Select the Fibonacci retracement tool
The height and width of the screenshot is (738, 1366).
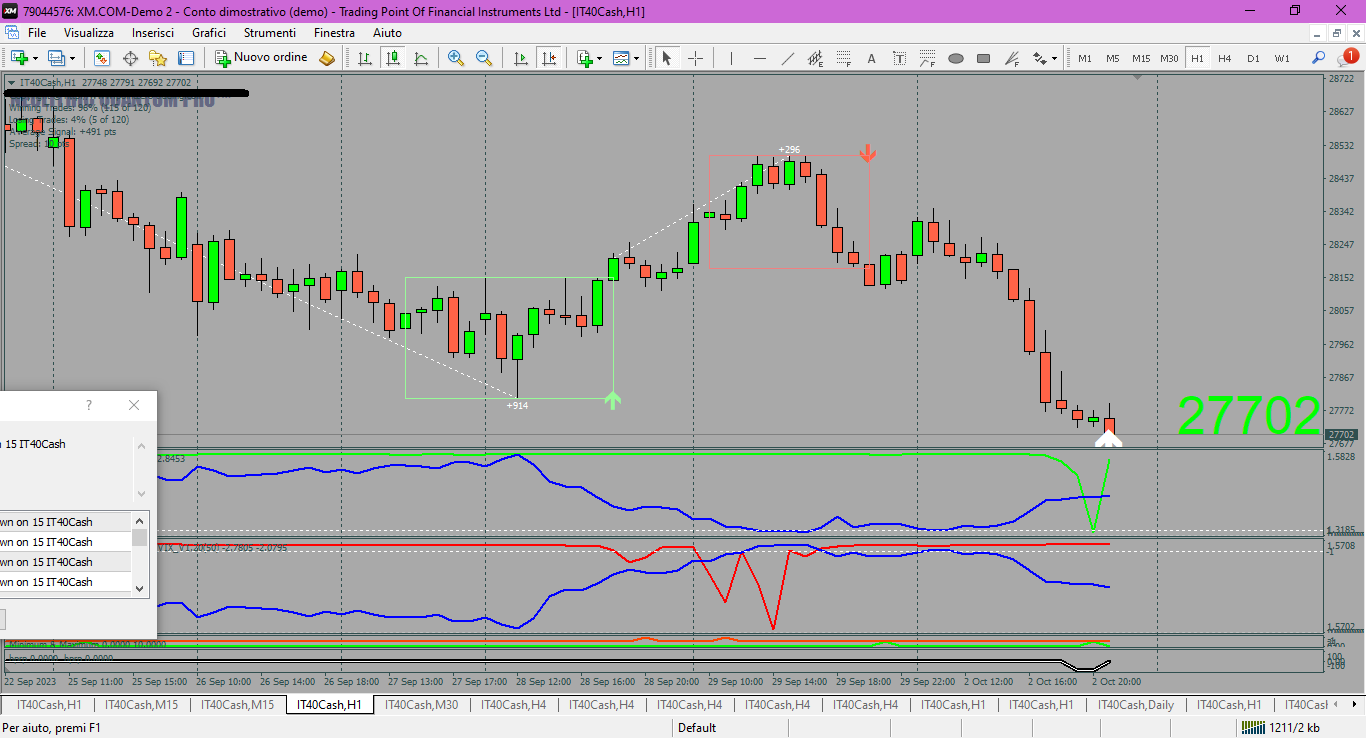(843, 58)
